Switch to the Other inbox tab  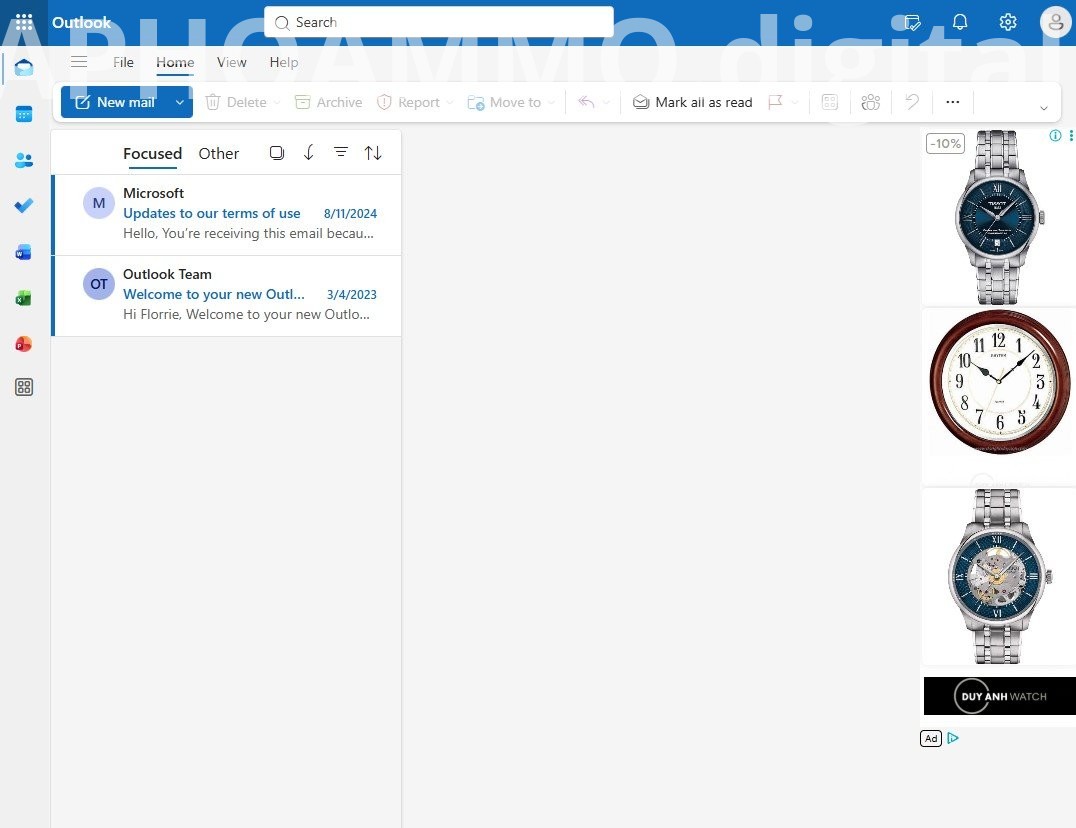point(218,154)
